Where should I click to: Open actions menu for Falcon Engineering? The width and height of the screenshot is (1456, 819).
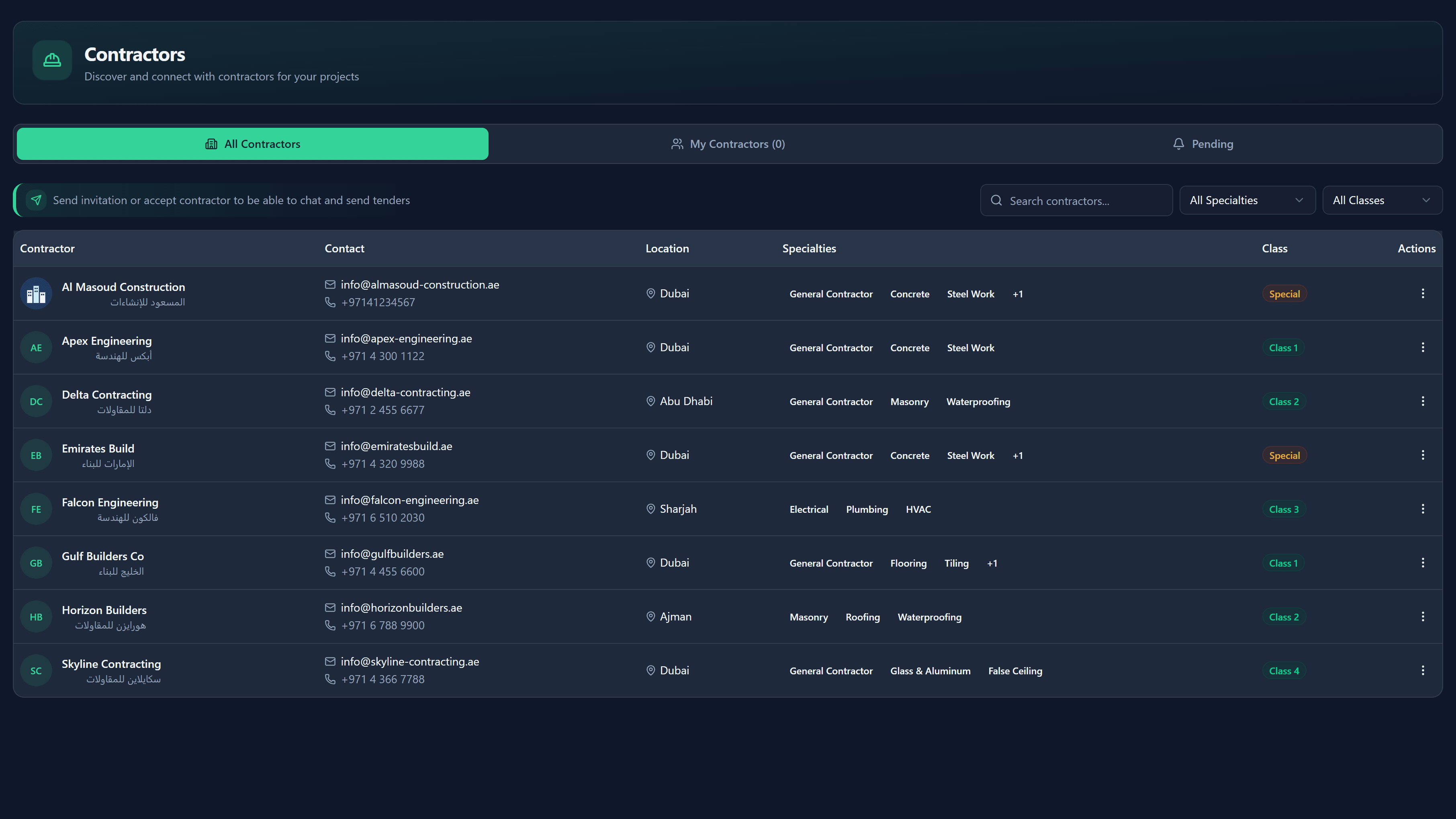click(1423, 509)
